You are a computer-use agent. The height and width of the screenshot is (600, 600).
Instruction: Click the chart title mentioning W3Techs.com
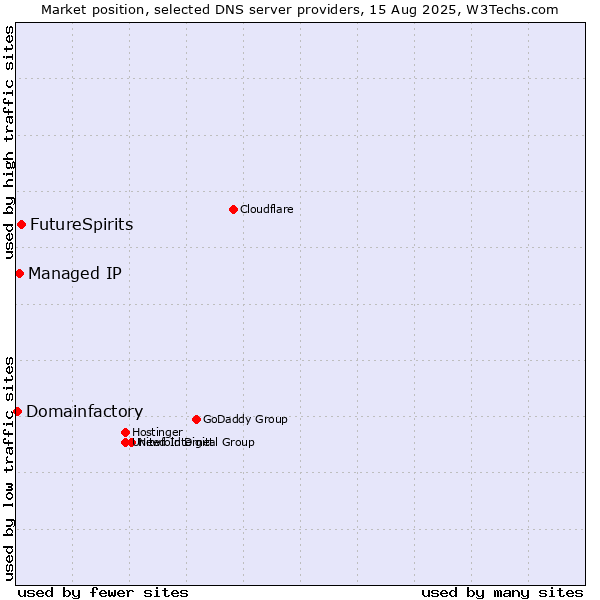(x=300, y=10)
